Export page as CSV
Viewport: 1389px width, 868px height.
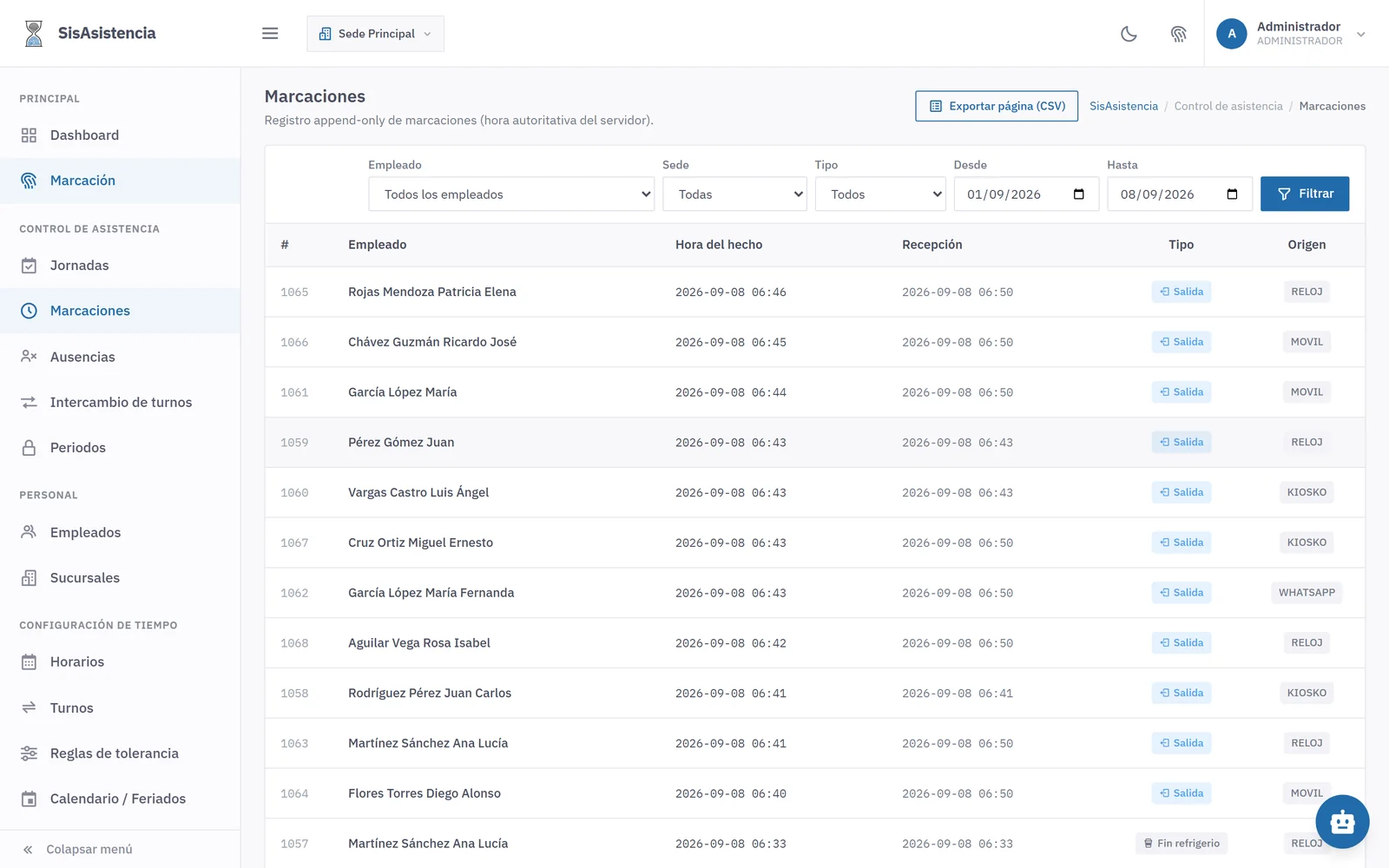(x=997, y=106)
